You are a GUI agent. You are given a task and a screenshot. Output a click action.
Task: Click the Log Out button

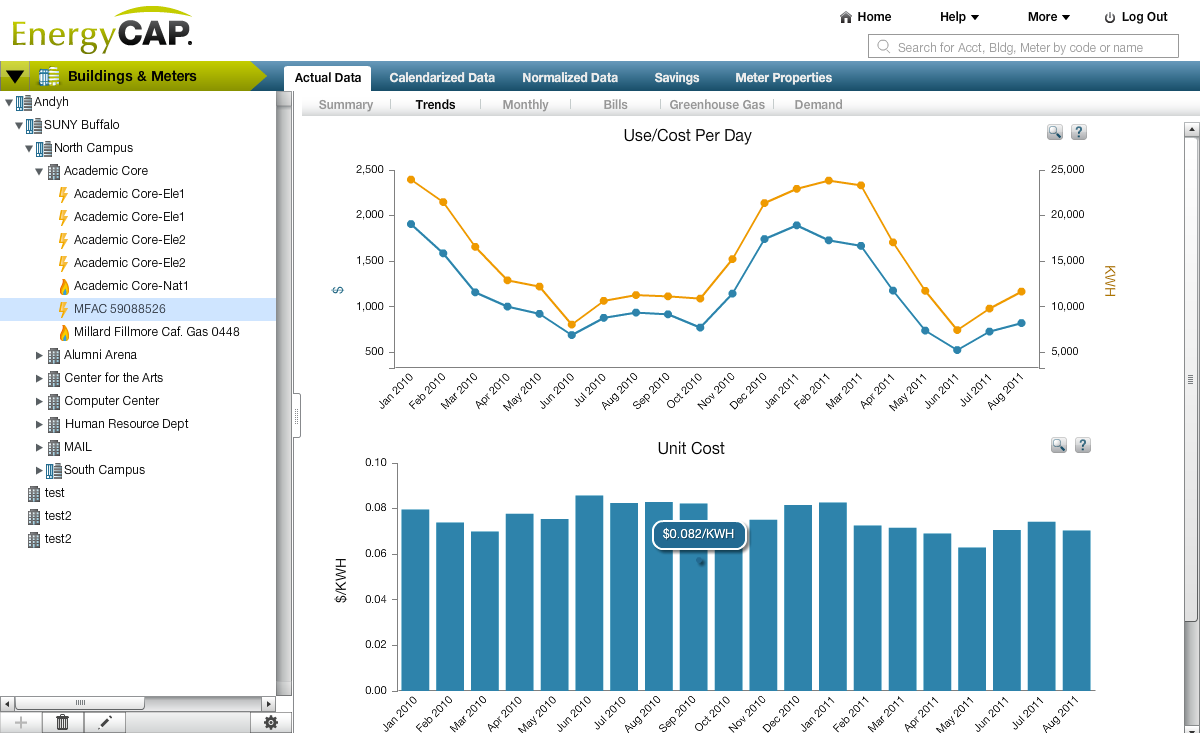tap(1136, 16)
